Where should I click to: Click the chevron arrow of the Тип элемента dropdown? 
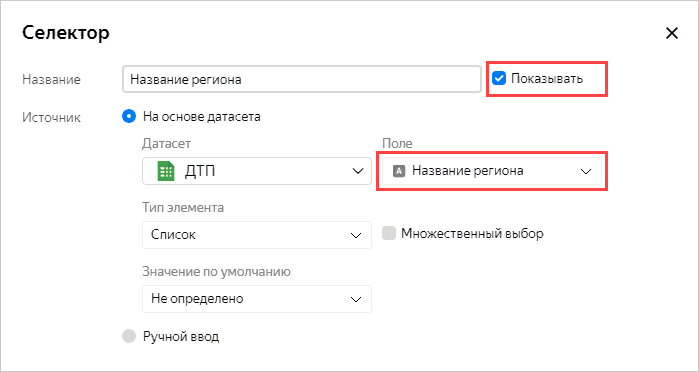(356, 235)
